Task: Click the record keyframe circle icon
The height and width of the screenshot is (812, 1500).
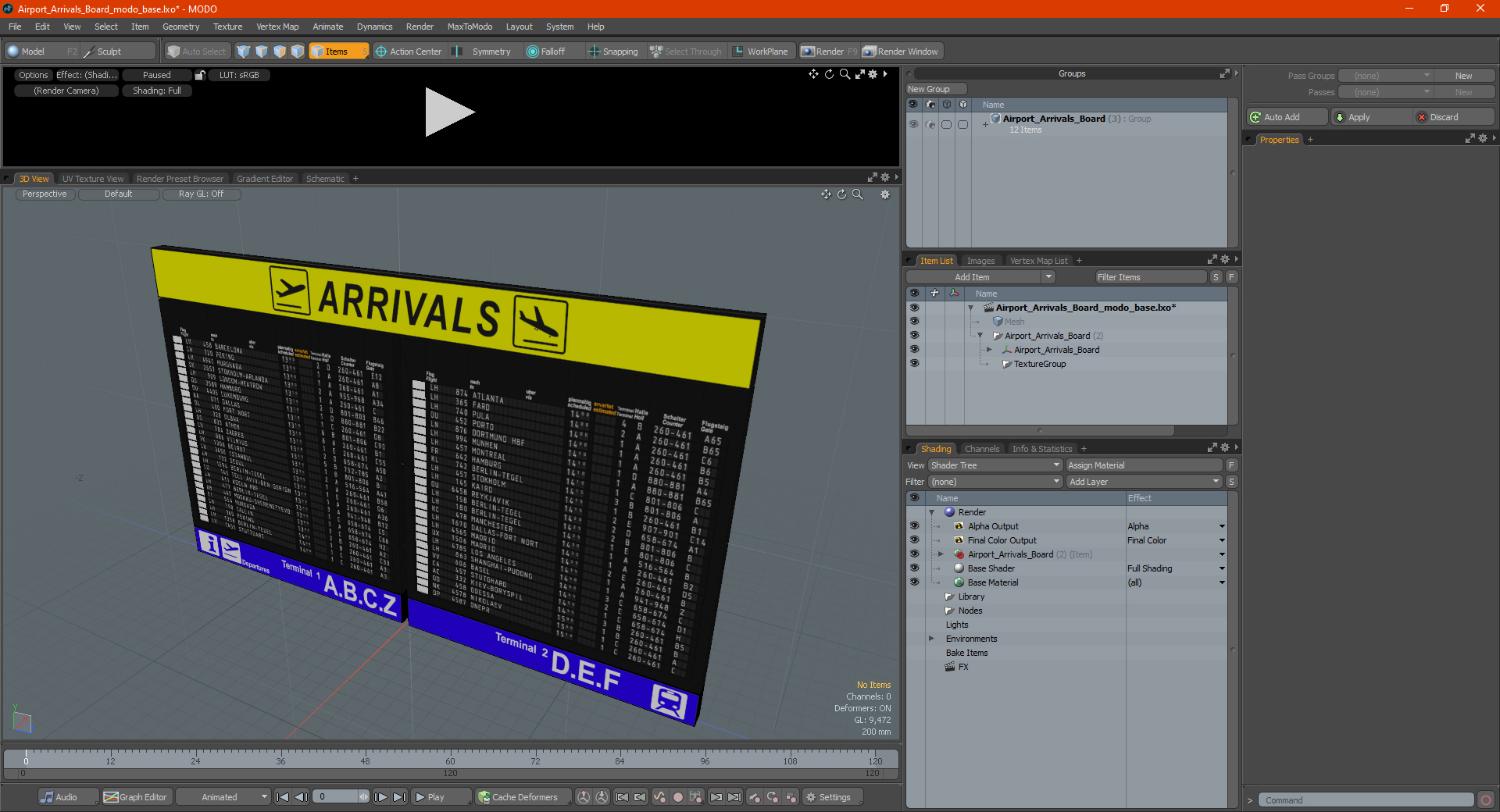Action: click(678, 797)
